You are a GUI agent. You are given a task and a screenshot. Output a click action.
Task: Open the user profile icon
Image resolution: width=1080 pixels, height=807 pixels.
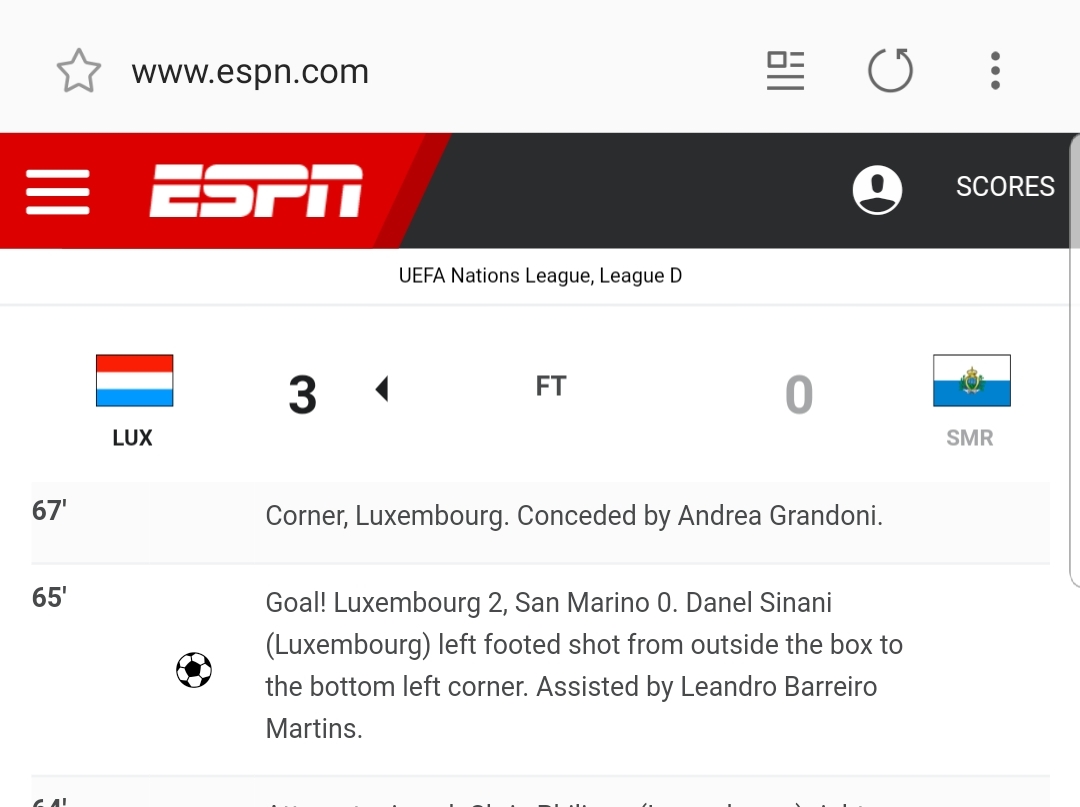877,189
